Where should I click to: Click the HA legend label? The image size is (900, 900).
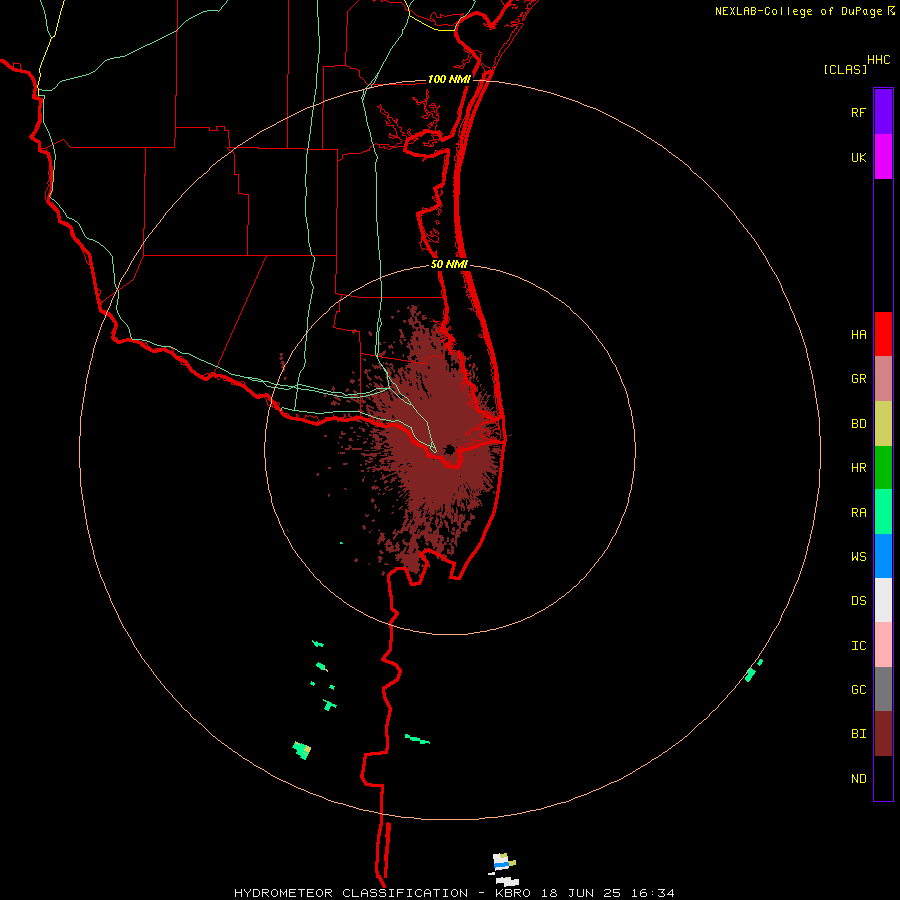tap(858, 335)
